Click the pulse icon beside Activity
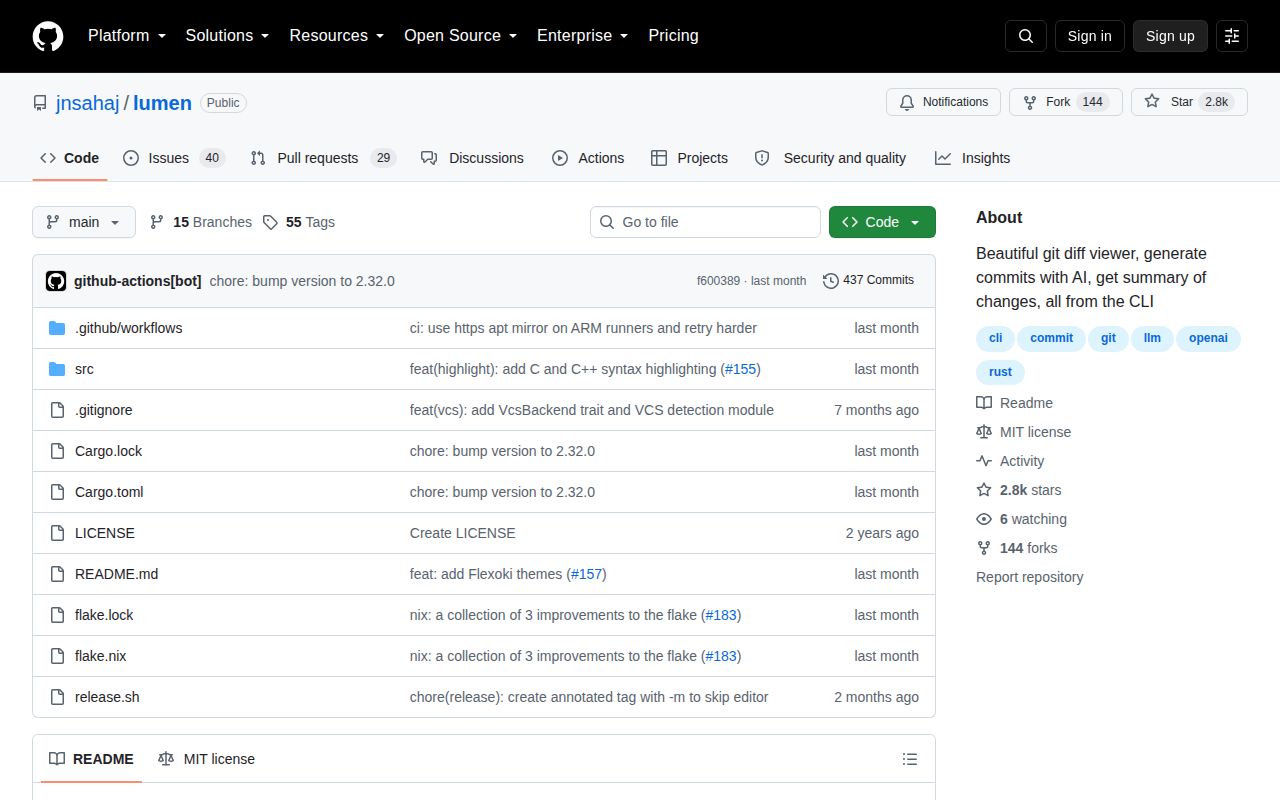Image resolution: width=1280 pixels, height=800 pixels. 984,461
